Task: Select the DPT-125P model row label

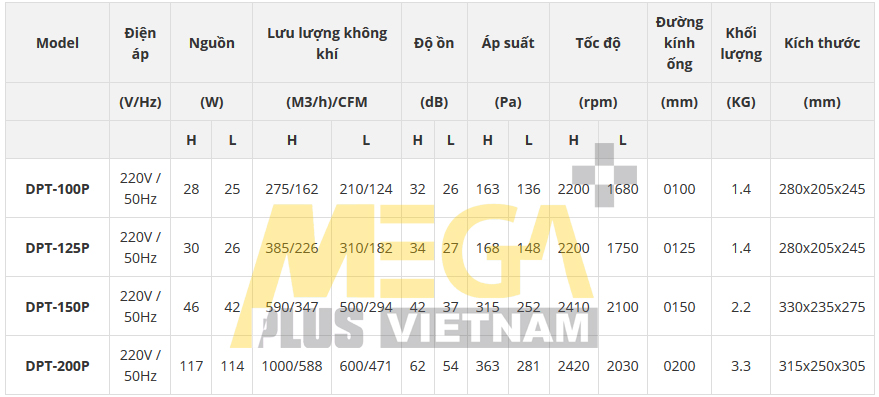Action: click(x=57, y=248)
